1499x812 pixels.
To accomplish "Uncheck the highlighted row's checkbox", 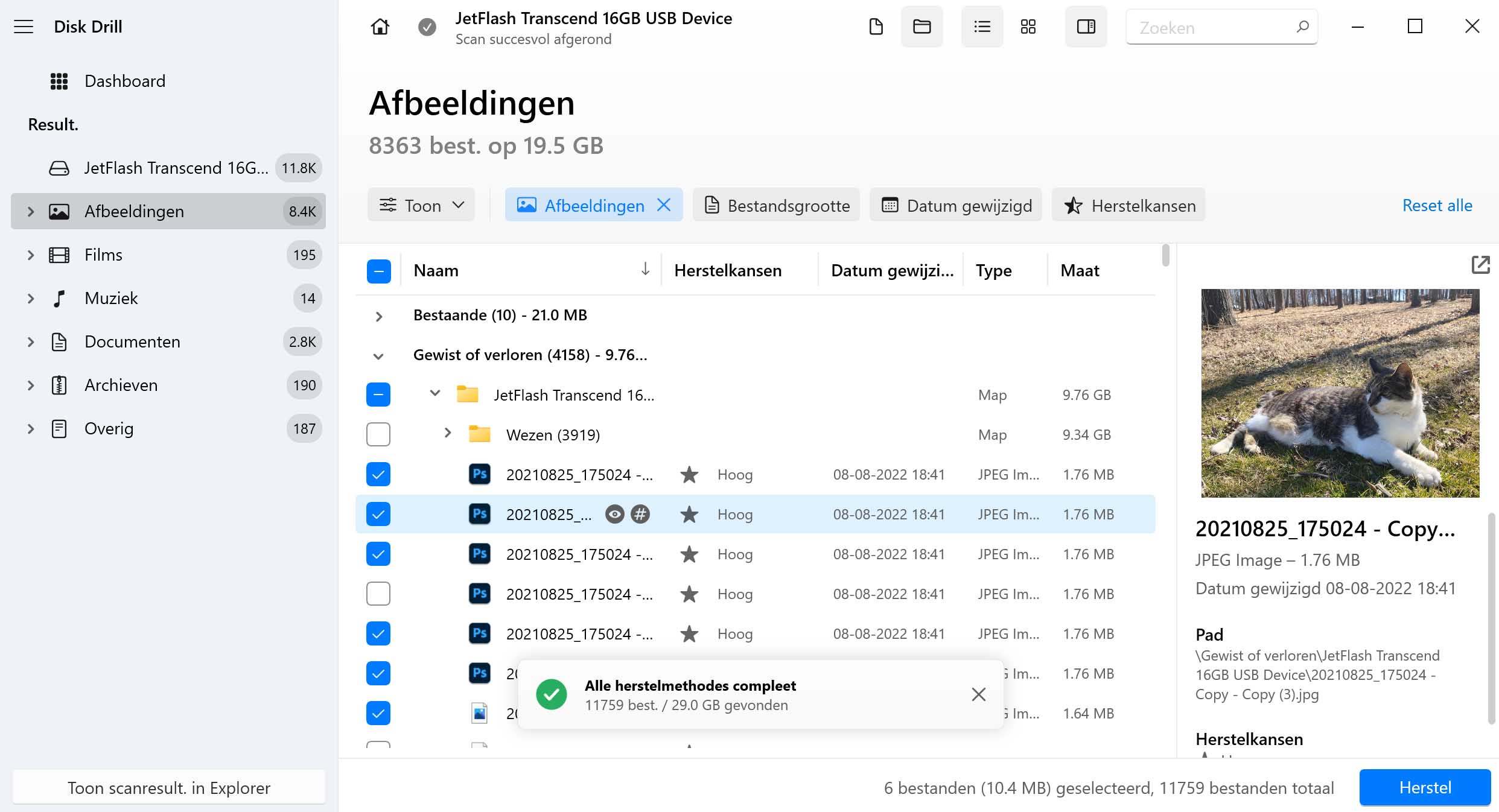I will 378,514.
